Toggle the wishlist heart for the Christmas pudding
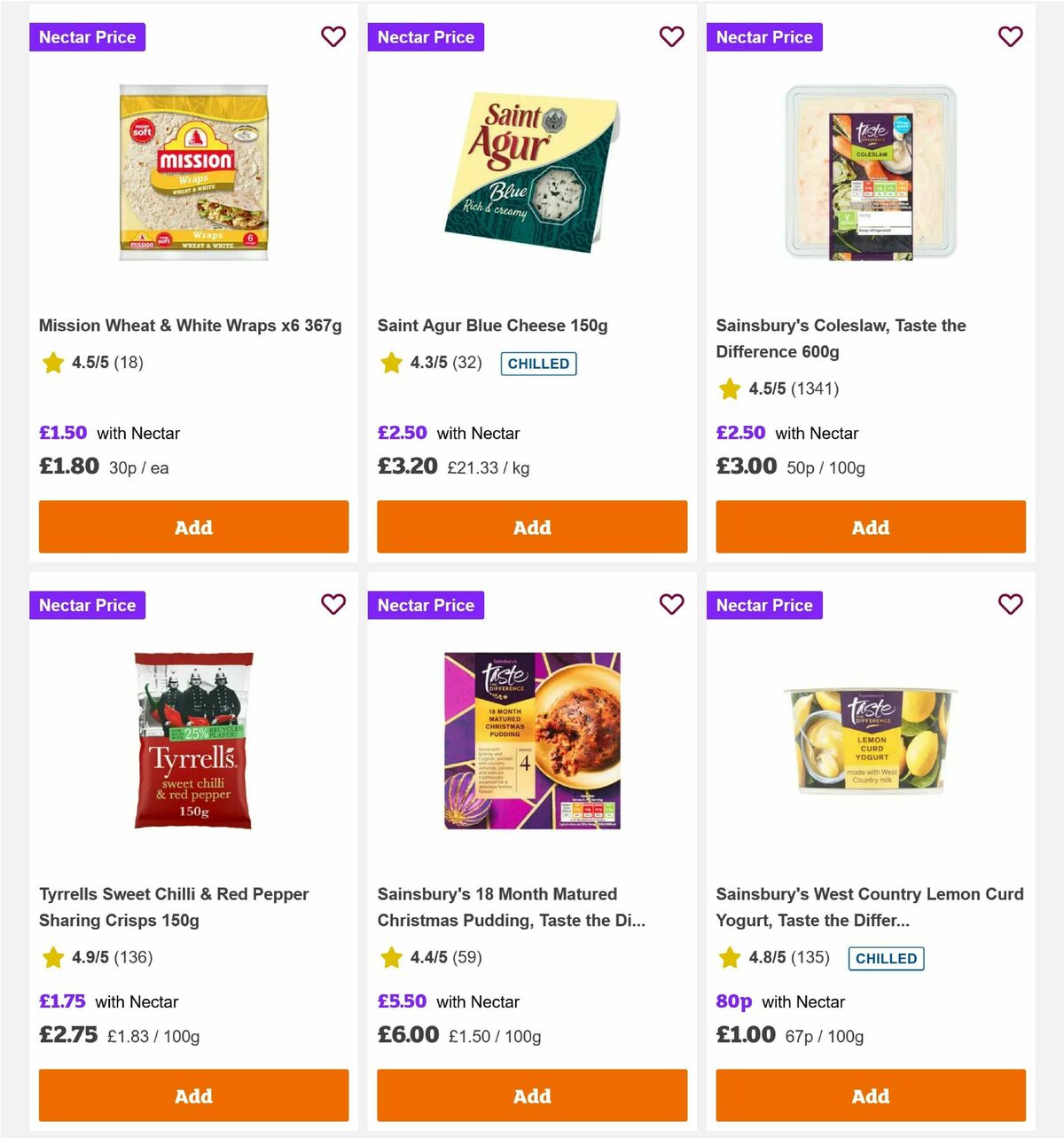Image resolution: width=1064 pixels, height=1138 pixels. [672, 604]
